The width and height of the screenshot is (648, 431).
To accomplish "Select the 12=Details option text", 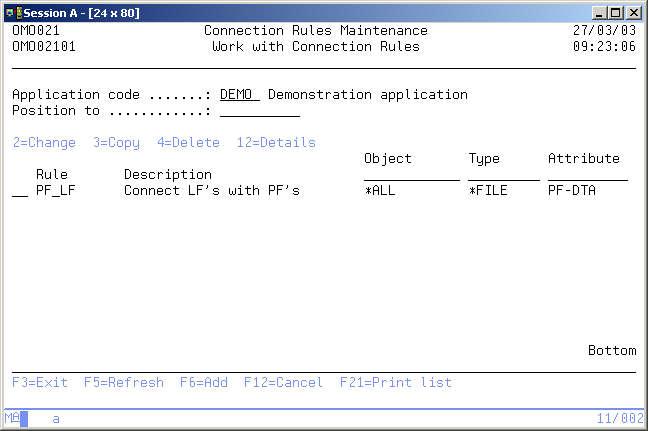I will coord(276,143).
